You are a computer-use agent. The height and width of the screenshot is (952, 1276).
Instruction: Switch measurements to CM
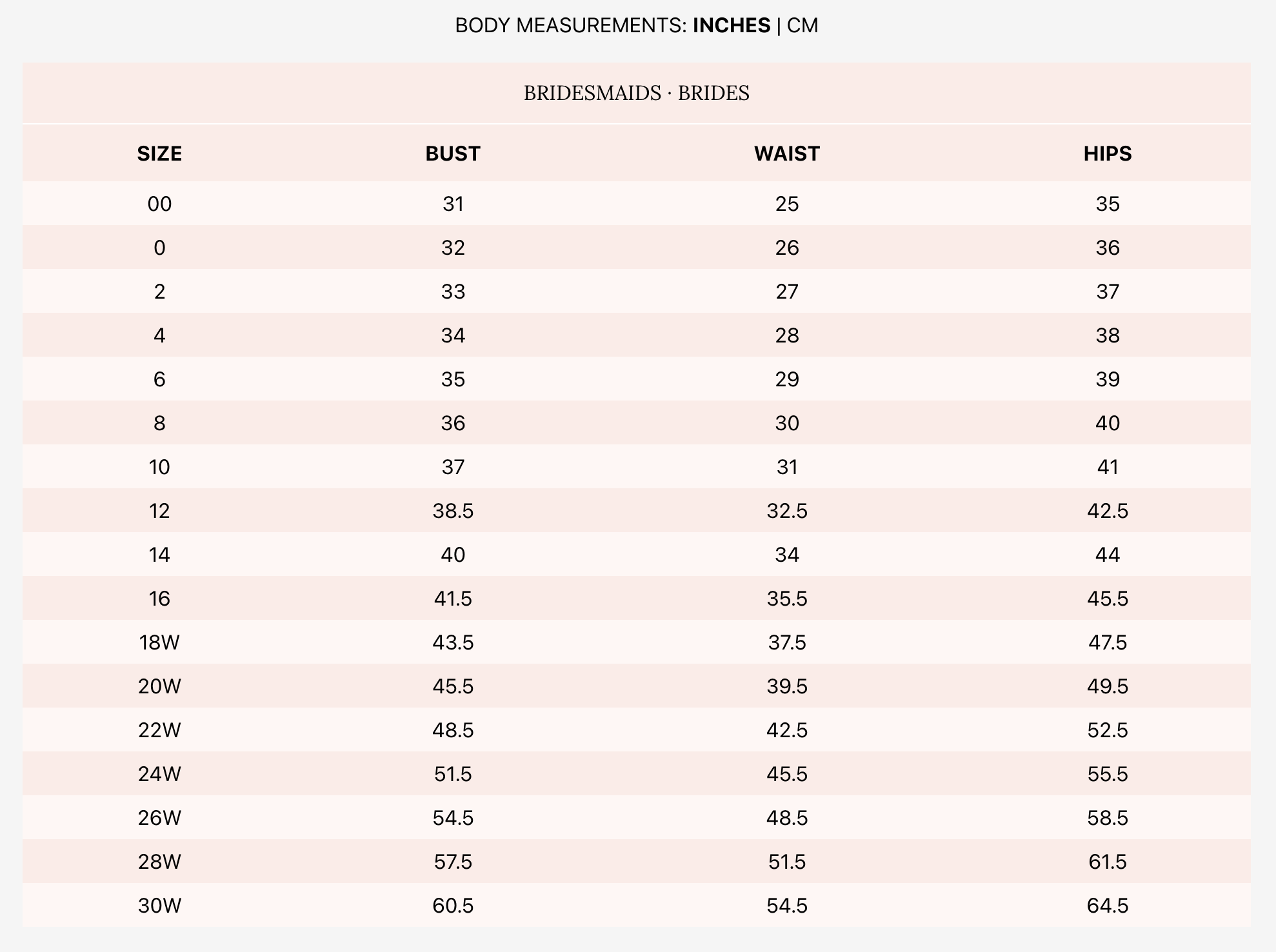pos(802,26)
